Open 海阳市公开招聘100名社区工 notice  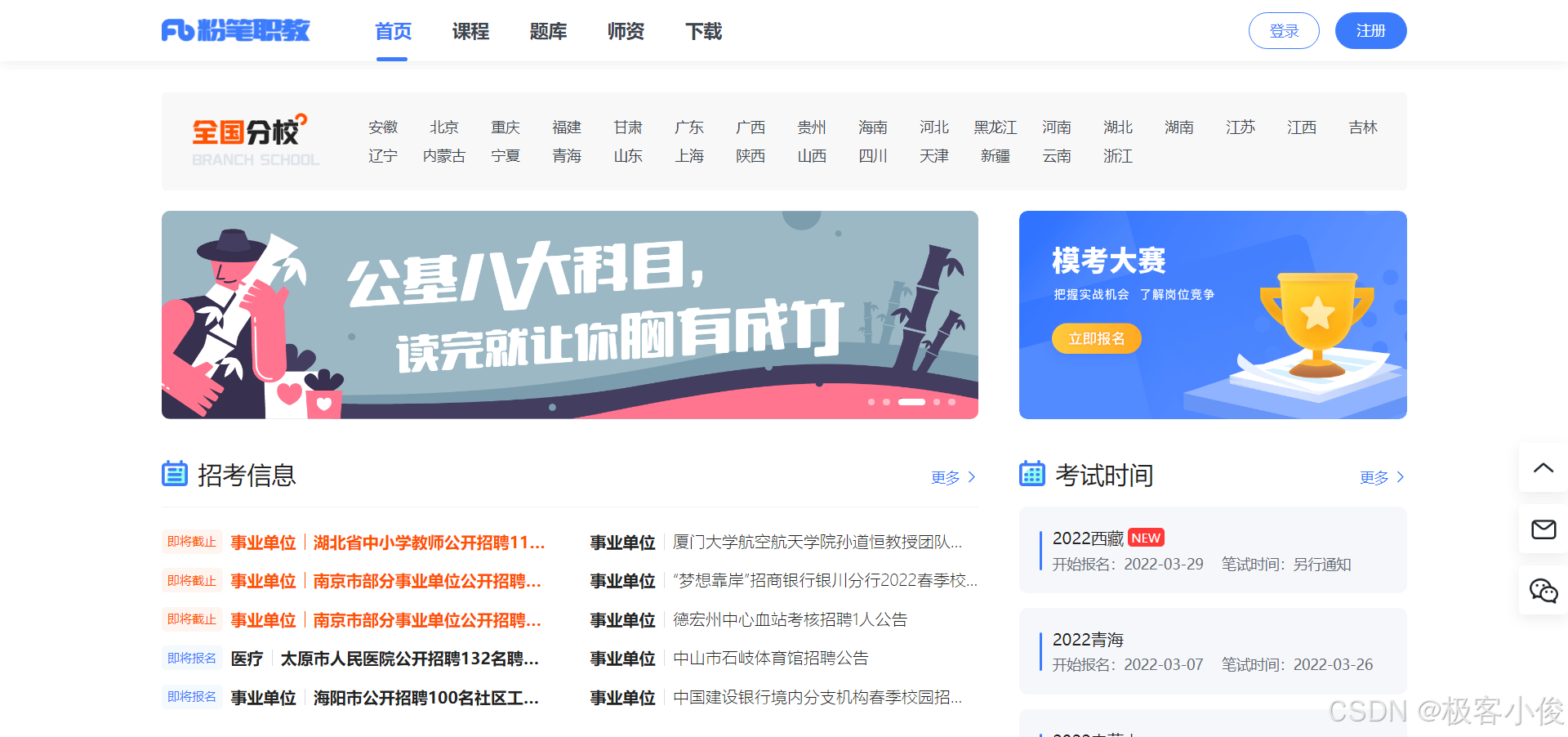tap(425, 698)
